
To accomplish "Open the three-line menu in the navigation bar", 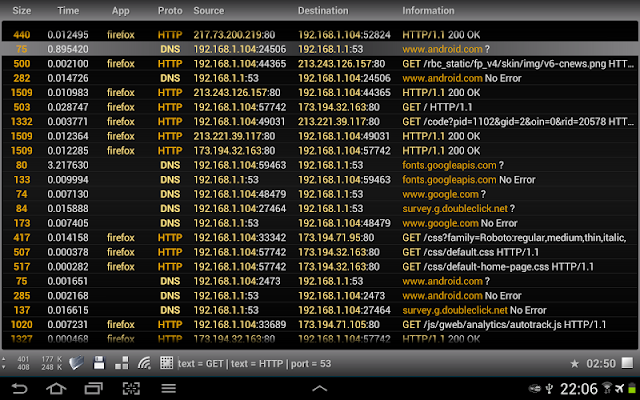I will (x=169, y=389).
